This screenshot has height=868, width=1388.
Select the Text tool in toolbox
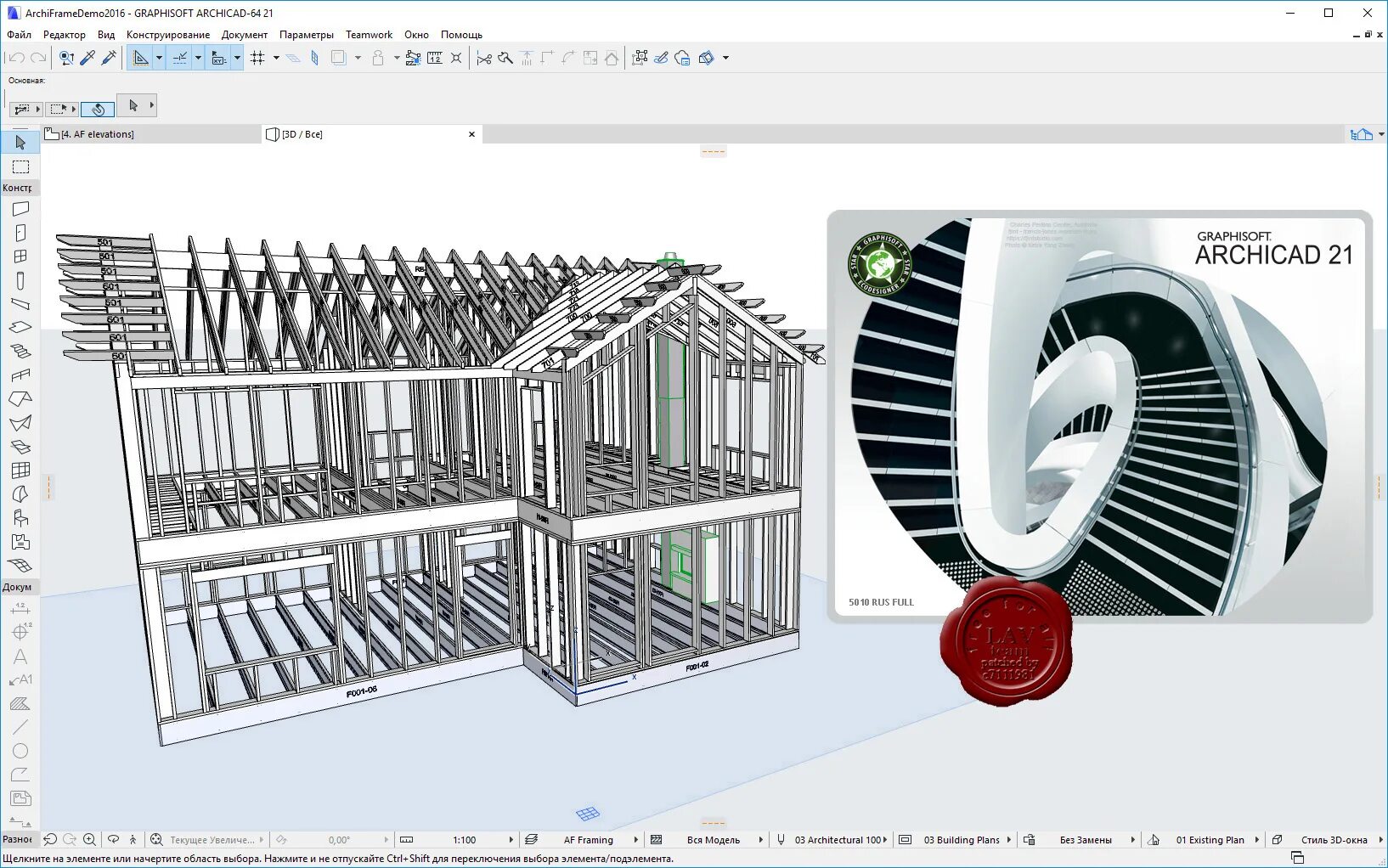20,657
